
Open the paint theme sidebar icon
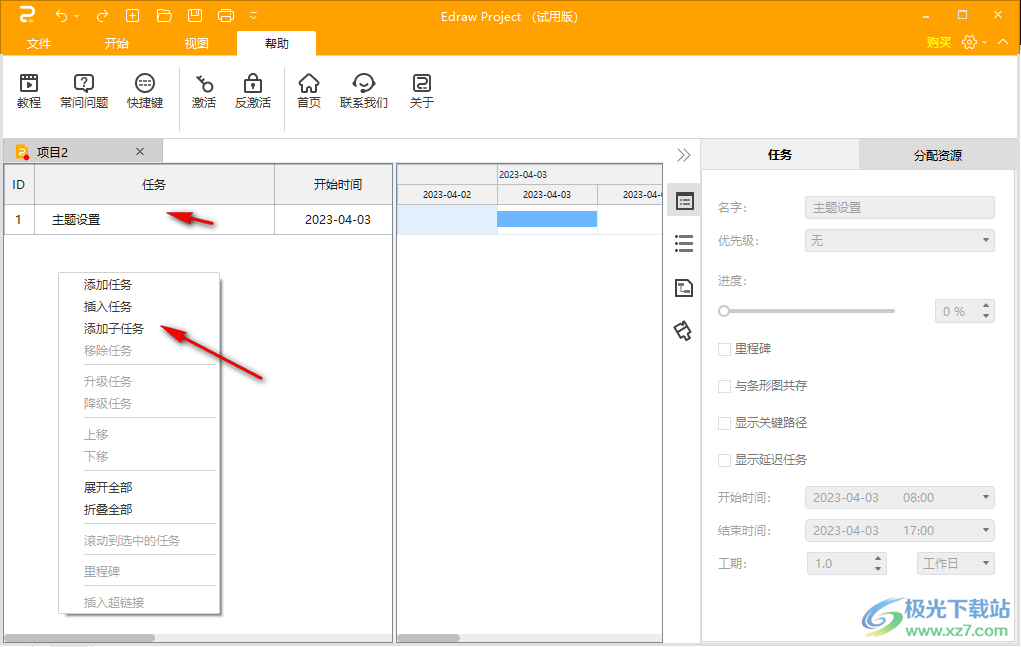683,331
